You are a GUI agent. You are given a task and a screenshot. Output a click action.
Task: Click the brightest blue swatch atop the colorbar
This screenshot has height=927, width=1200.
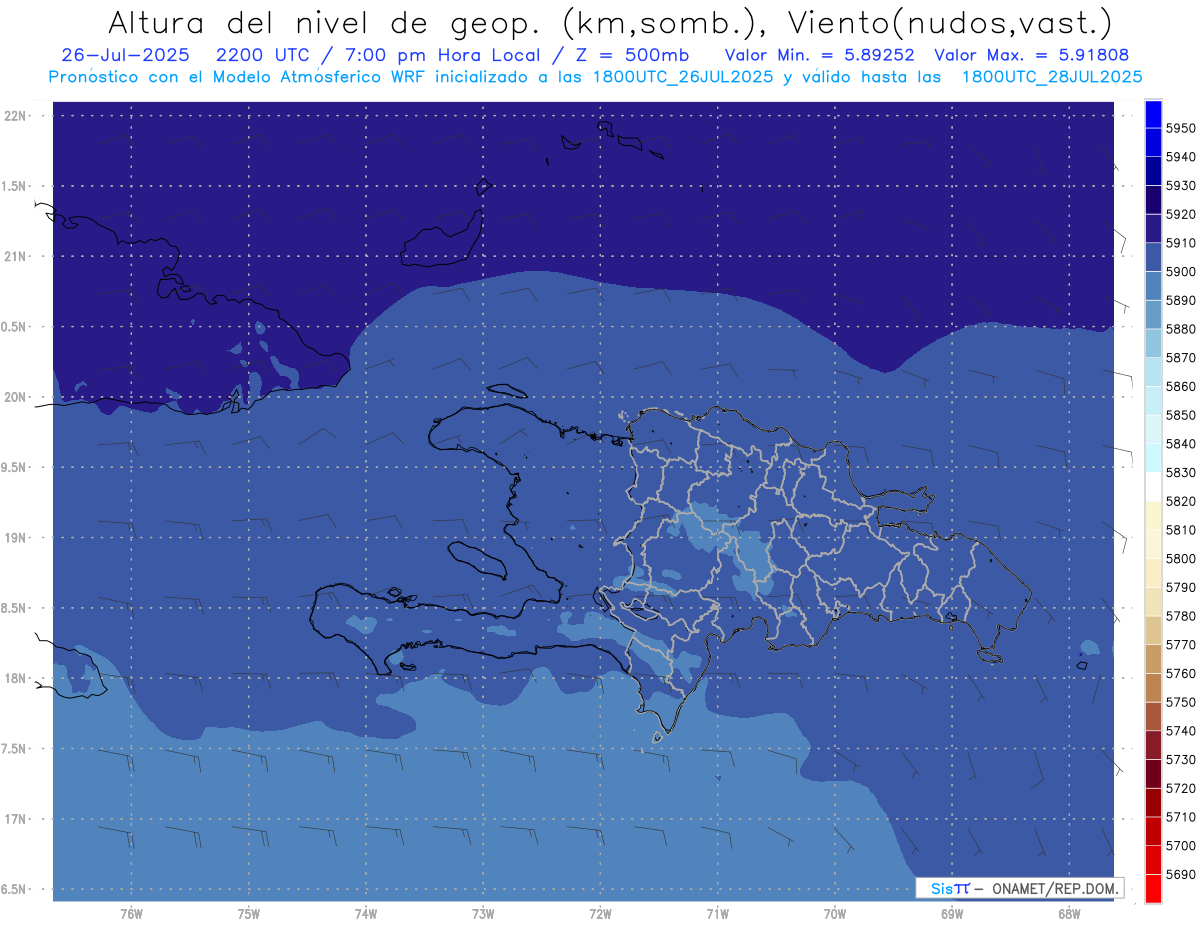[x=1153, y=113]
